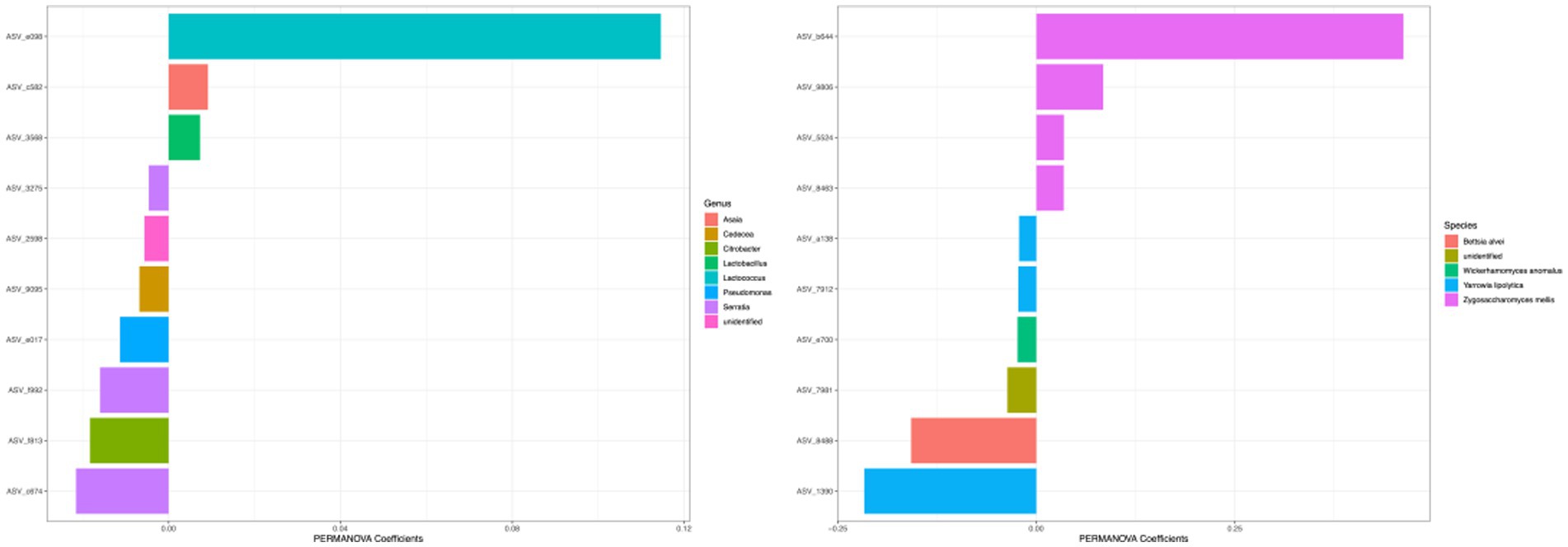Select the 0.04 tick on Genus chart axis
1568x547 pixels.
[340, 528]
